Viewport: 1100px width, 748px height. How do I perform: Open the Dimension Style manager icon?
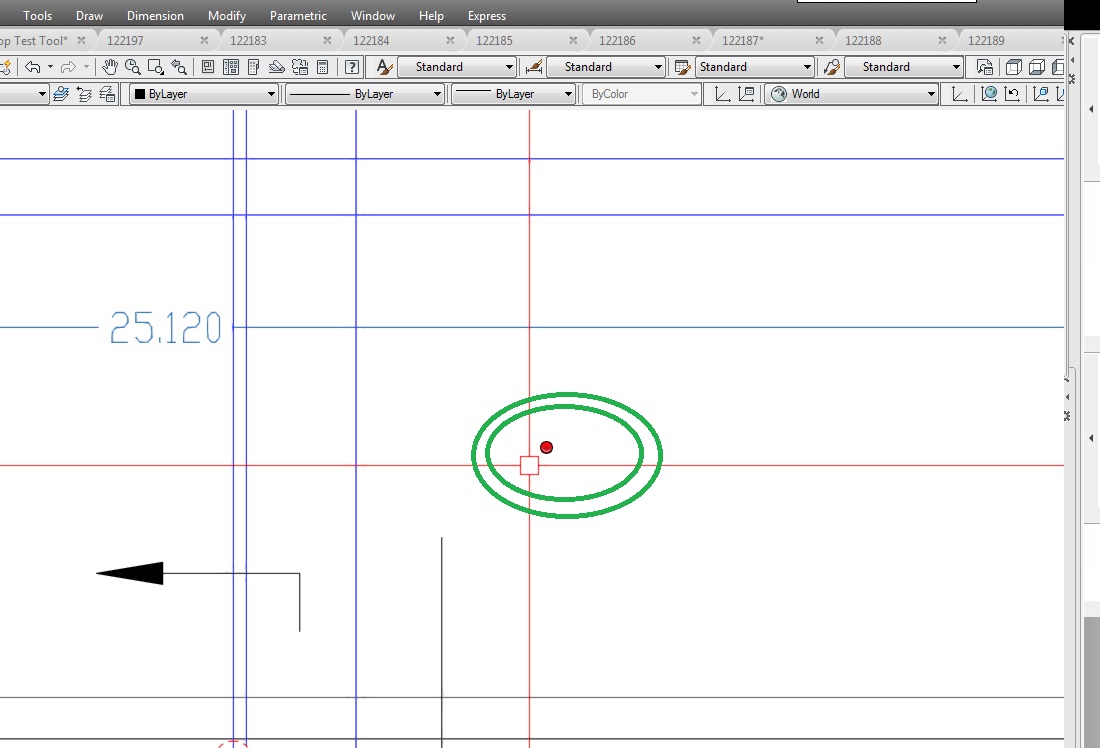coord(533,67)
